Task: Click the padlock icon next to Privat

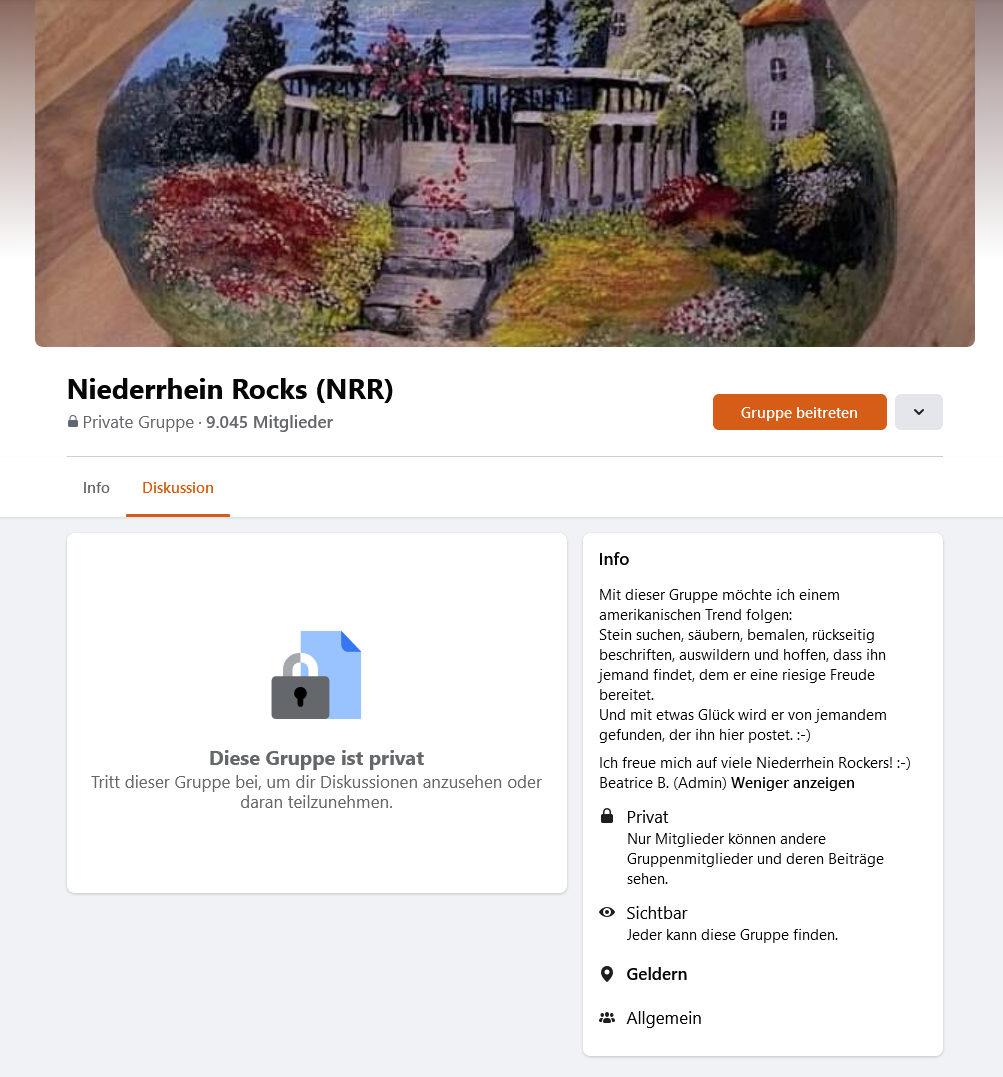Action: pyautogui.click(x=607, y=816)
